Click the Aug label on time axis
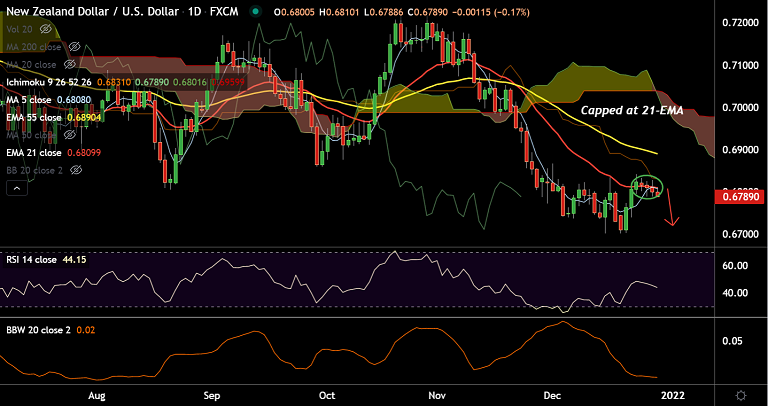Image resolution: width=768 pixels, height=406 pixels. pos(99,395)
